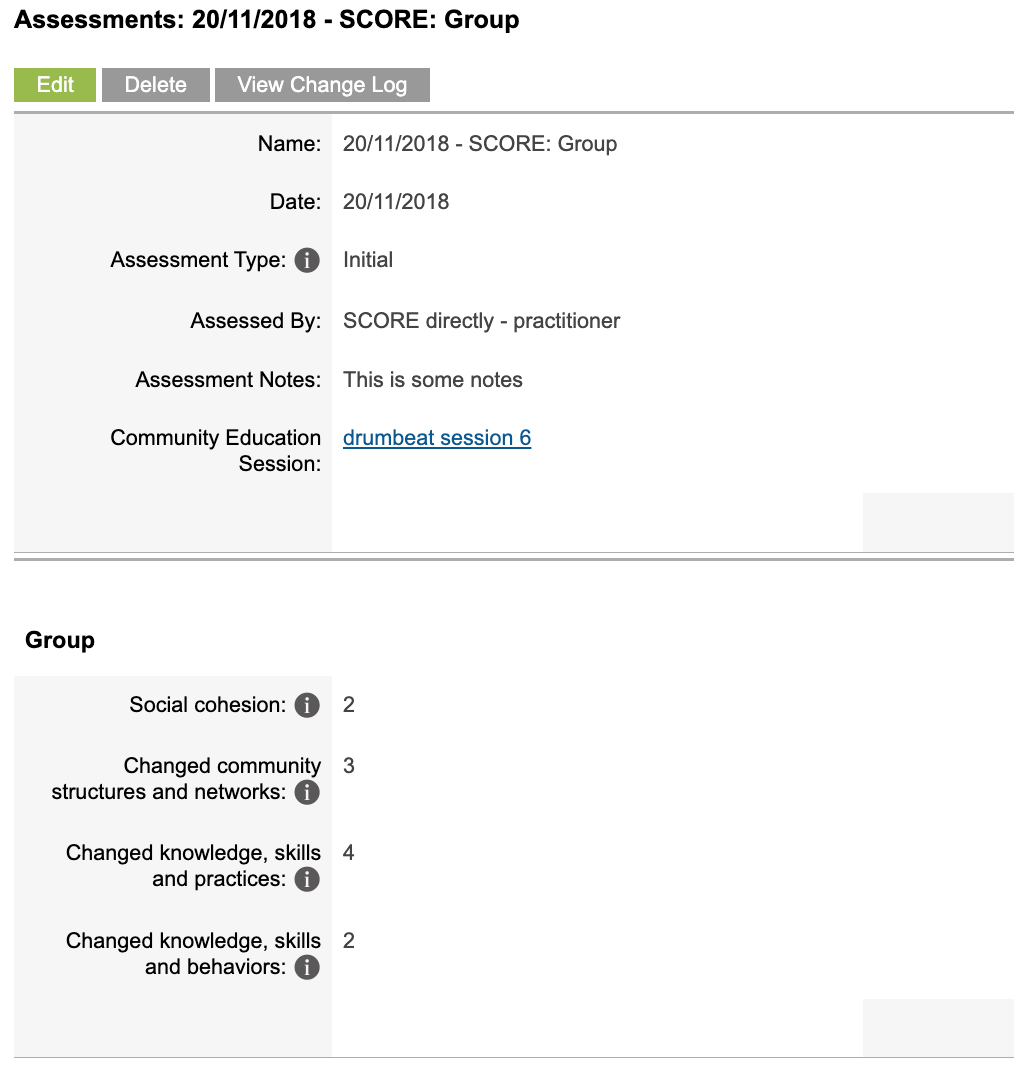This screenshot has width=1014, height=1066.
Task: Click the score 3 for community structures
Action: tap(349, 766)
